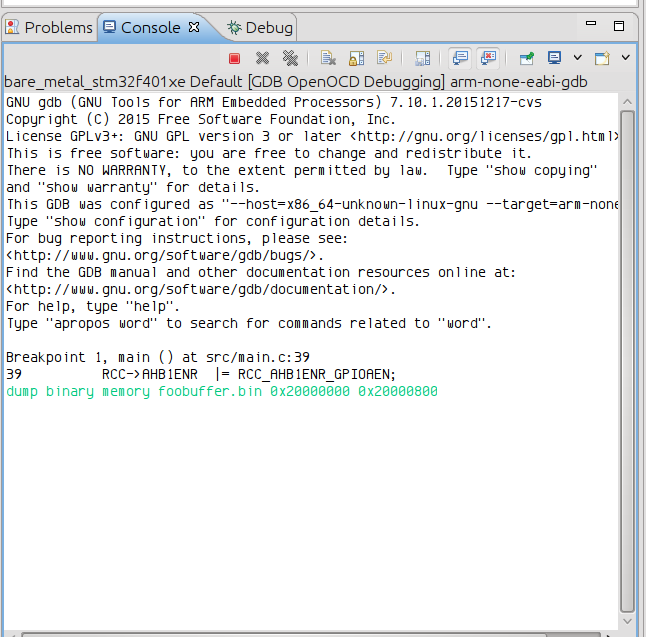
Task: Click the scroll down arrow of console
Action: pos(627,621)
